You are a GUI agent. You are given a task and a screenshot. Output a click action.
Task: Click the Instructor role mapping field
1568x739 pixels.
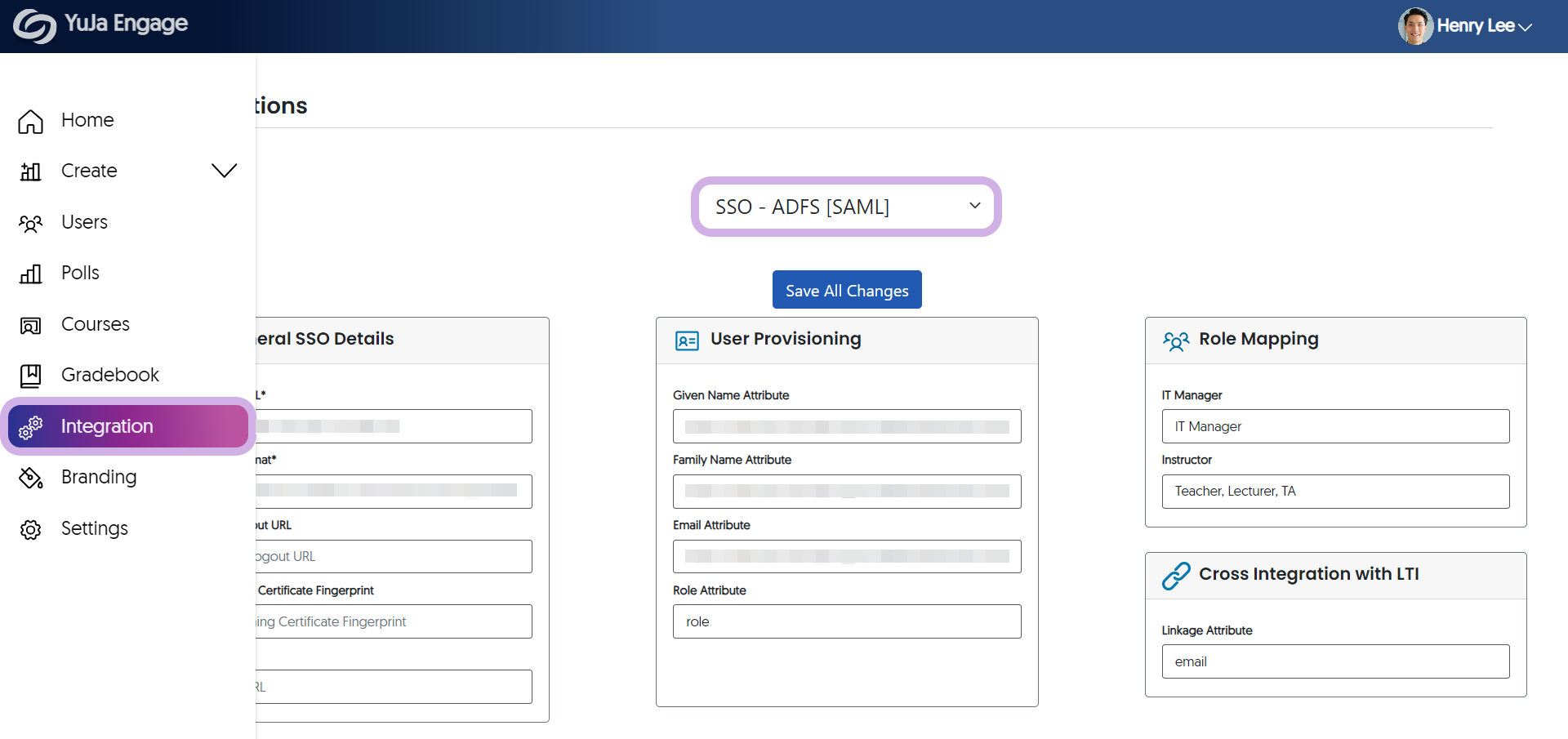(1335, 492)
